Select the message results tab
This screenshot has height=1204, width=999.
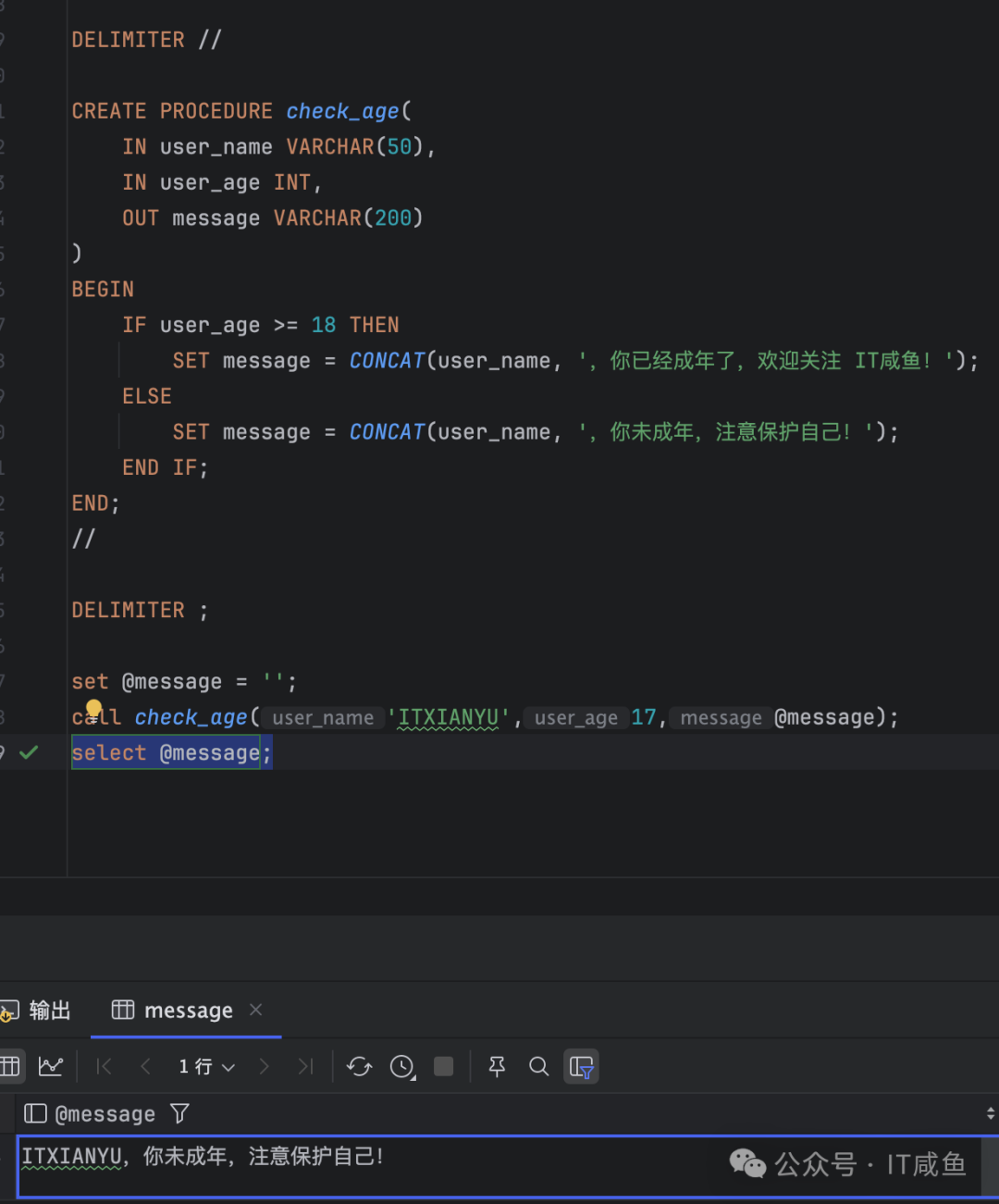click(x=188, y=1011)
